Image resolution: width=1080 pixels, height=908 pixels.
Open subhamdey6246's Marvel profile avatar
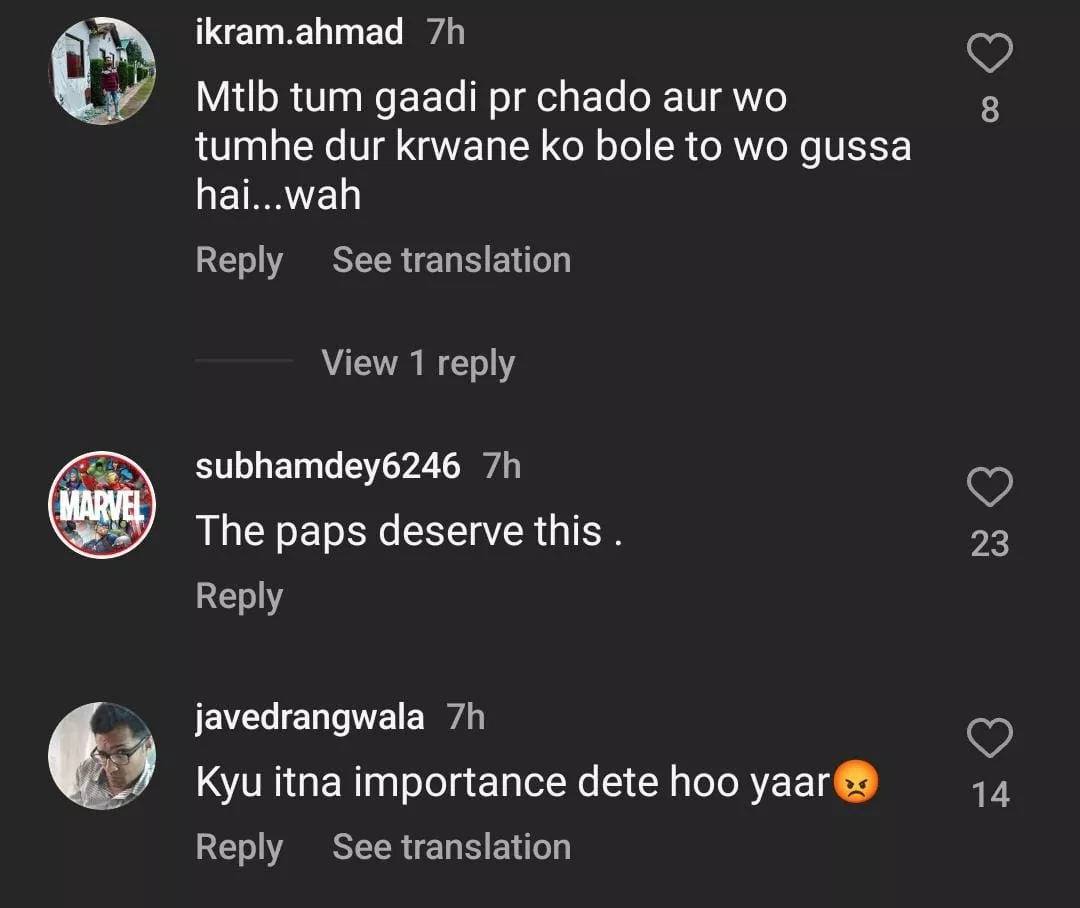coord(102,505)
